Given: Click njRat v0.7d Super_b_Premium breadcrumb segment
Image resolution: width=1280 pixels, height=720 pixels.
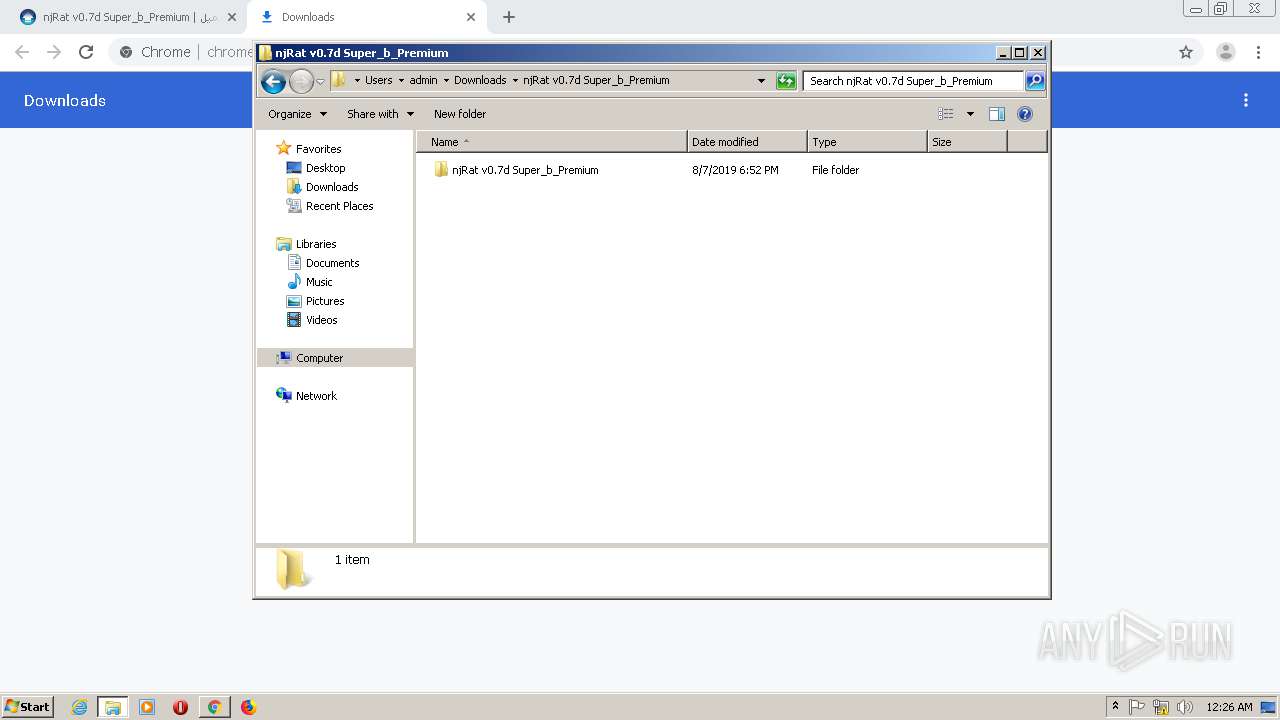Looking at the screenshot, I should point(596,80).
